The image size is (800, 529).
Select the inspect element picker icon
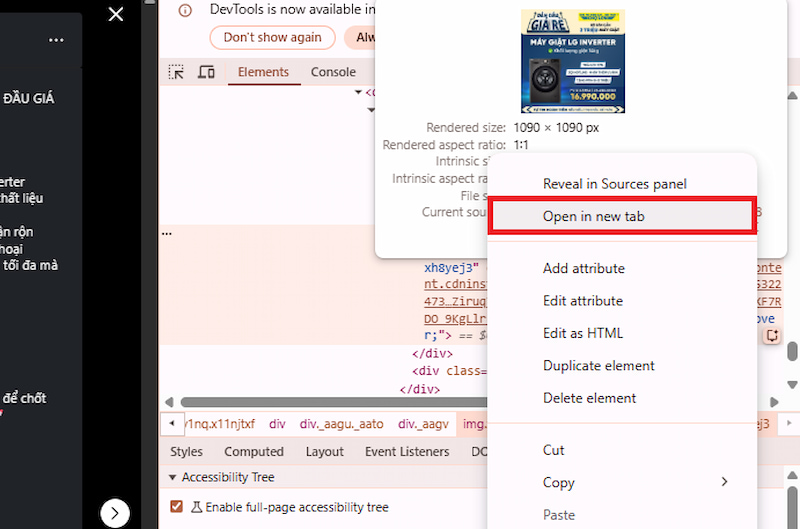click(176, 72)
